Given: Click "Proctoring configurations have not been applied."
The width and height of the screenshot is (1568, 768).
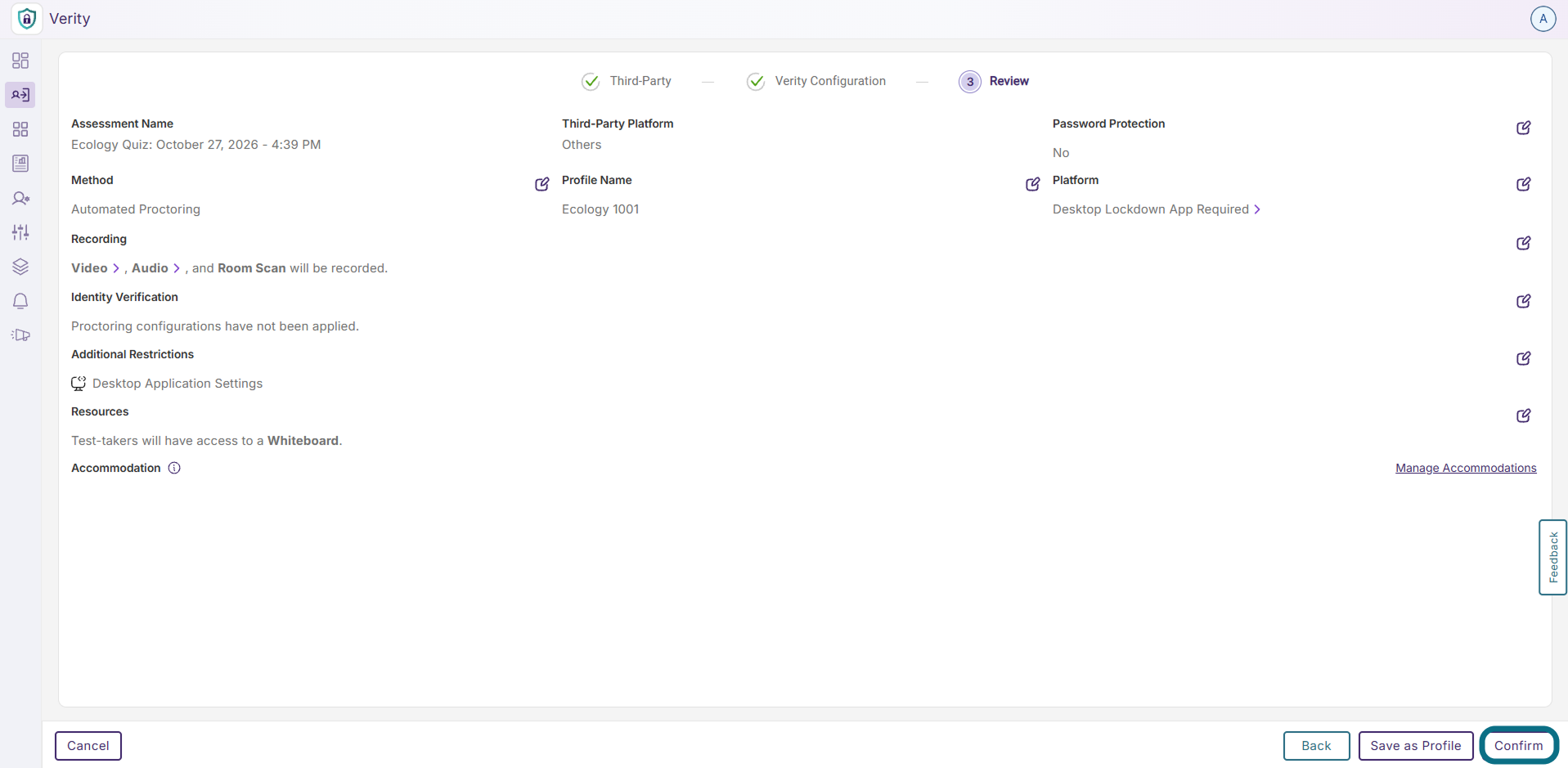Looking at the screenshot, I should point(215,326).
